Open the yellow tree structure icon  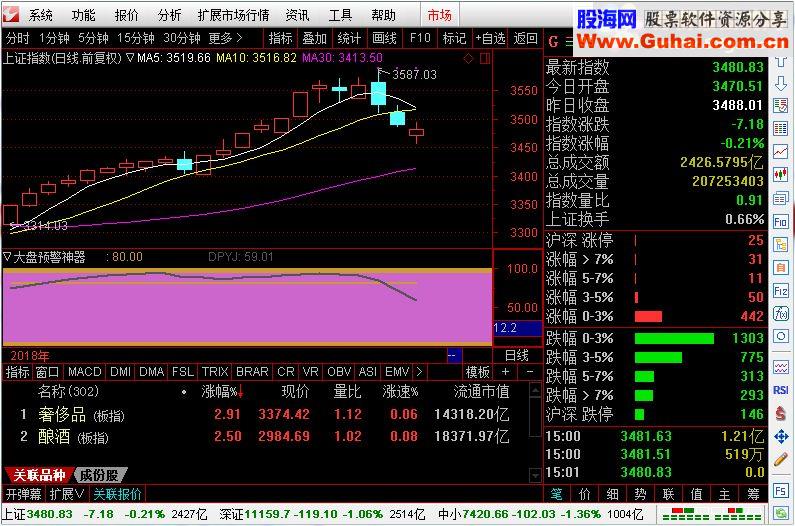coord(781,244)
